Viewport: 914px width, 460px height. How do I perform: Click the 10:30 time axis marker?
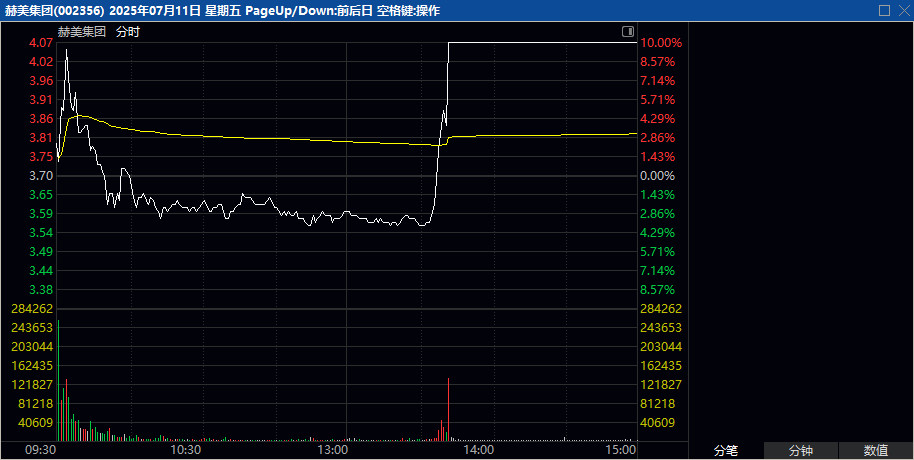tap(186, 451)
